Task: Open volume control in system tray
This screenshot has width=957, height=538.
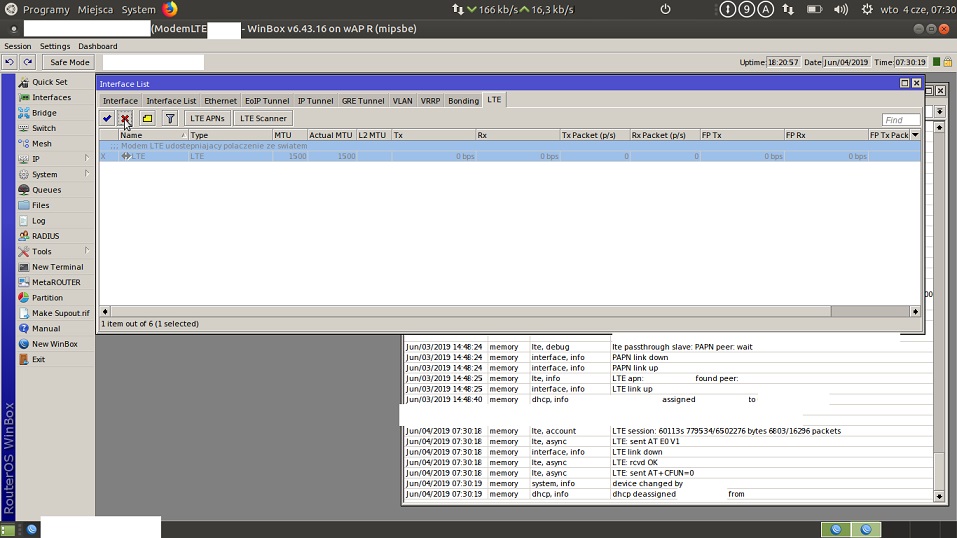Action: tap(840, 9)
